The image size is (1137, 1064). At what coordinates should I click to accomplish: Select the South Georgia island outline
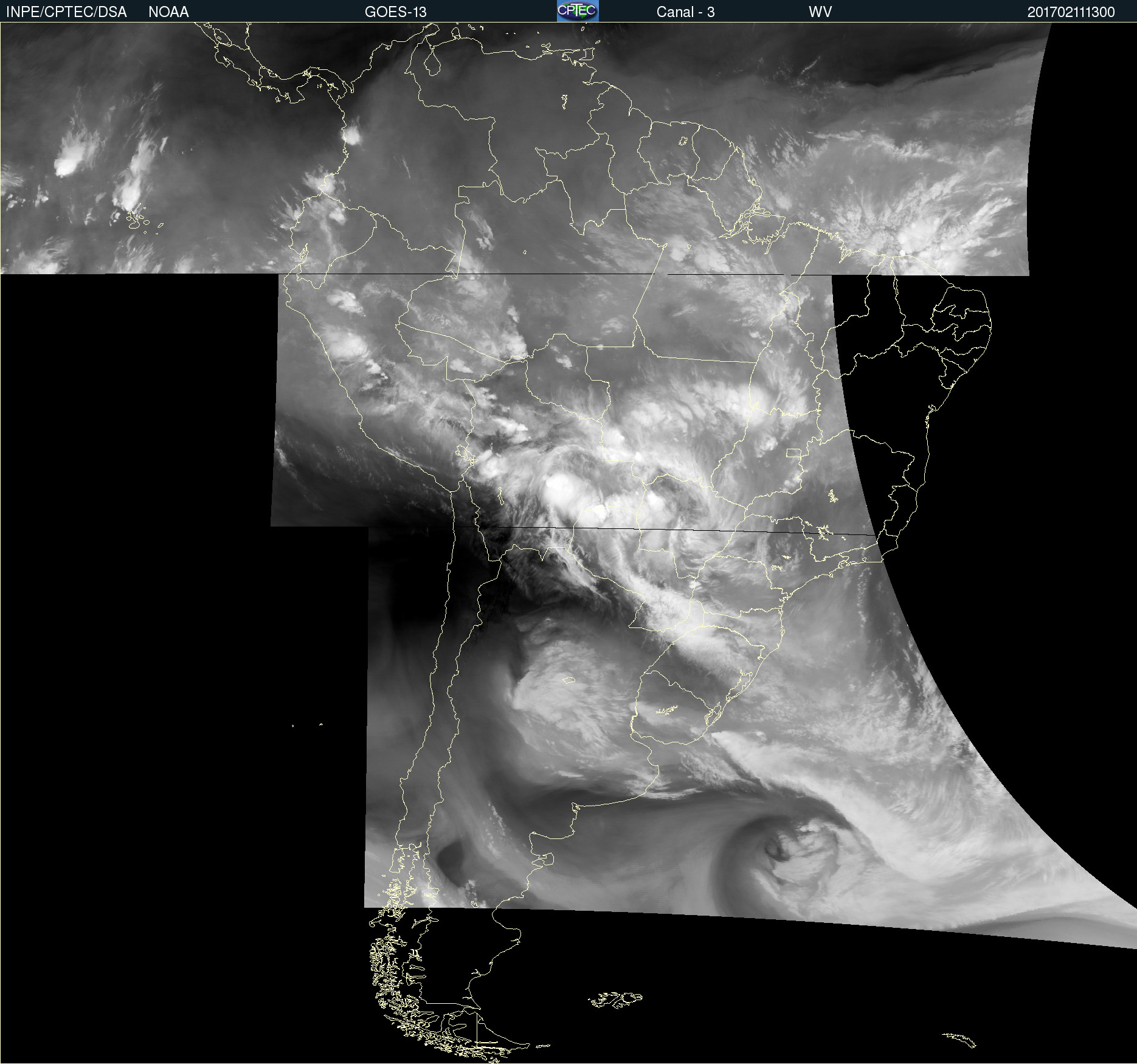click(961, 1039)
